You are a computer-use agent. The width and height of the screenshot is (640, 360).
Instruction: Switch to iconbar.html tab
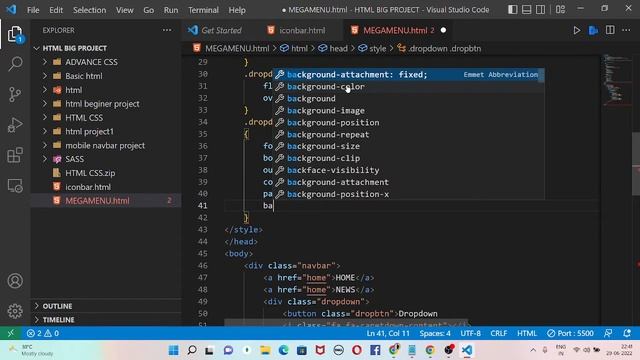pos(301,30)
